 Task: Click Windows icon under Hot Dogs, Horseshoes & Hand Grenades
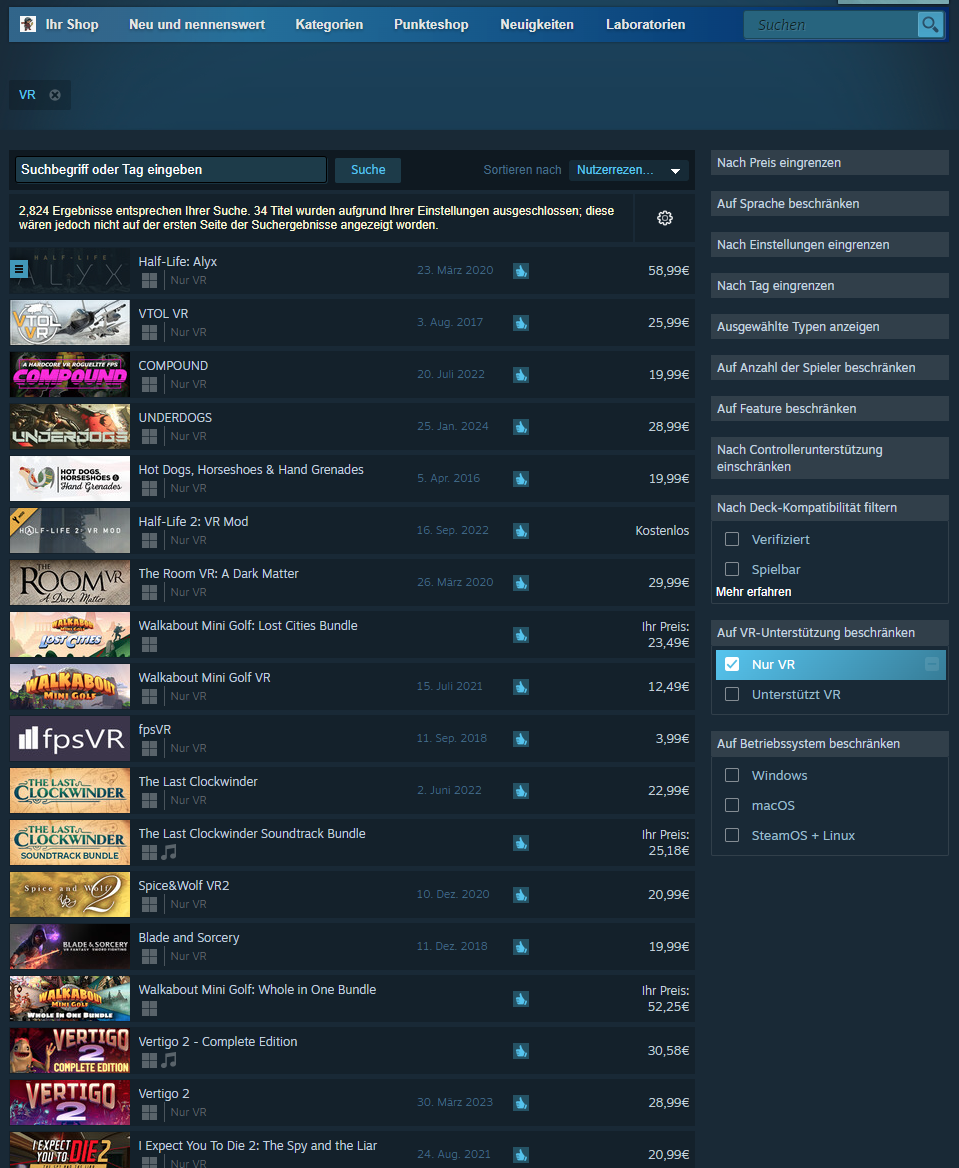click(149, 488)
